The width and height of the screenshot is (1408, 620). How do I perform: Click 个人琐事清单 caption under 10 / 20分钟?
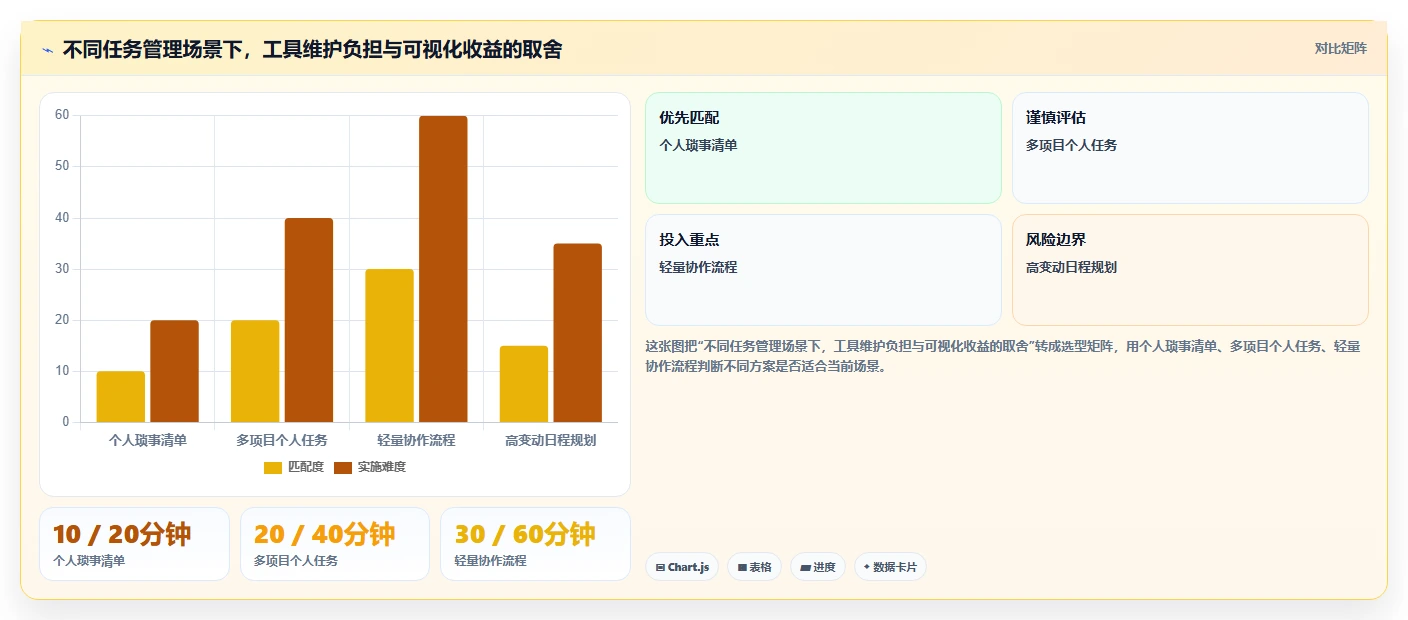tap(89, 561)
